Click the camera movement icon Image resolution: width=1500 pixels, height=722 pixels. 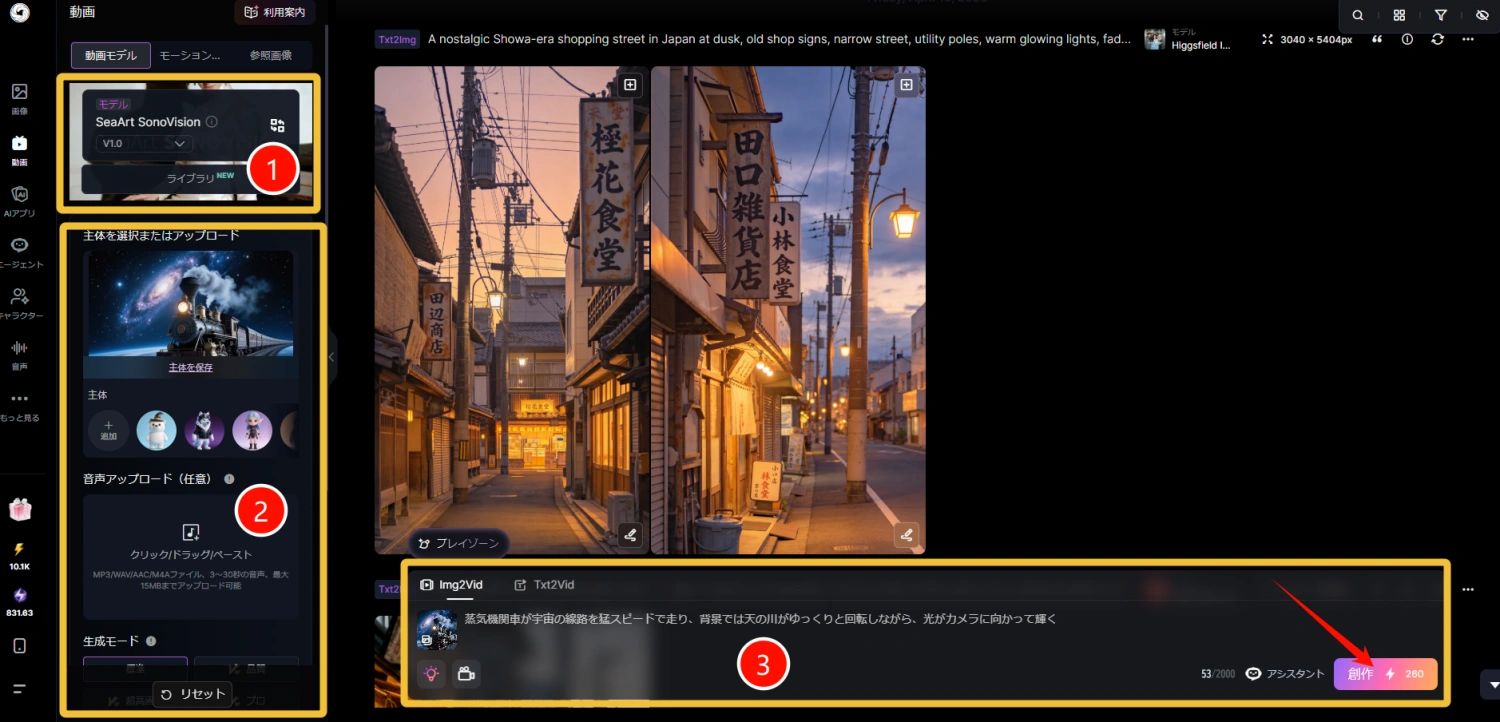[x=466, y=674]
